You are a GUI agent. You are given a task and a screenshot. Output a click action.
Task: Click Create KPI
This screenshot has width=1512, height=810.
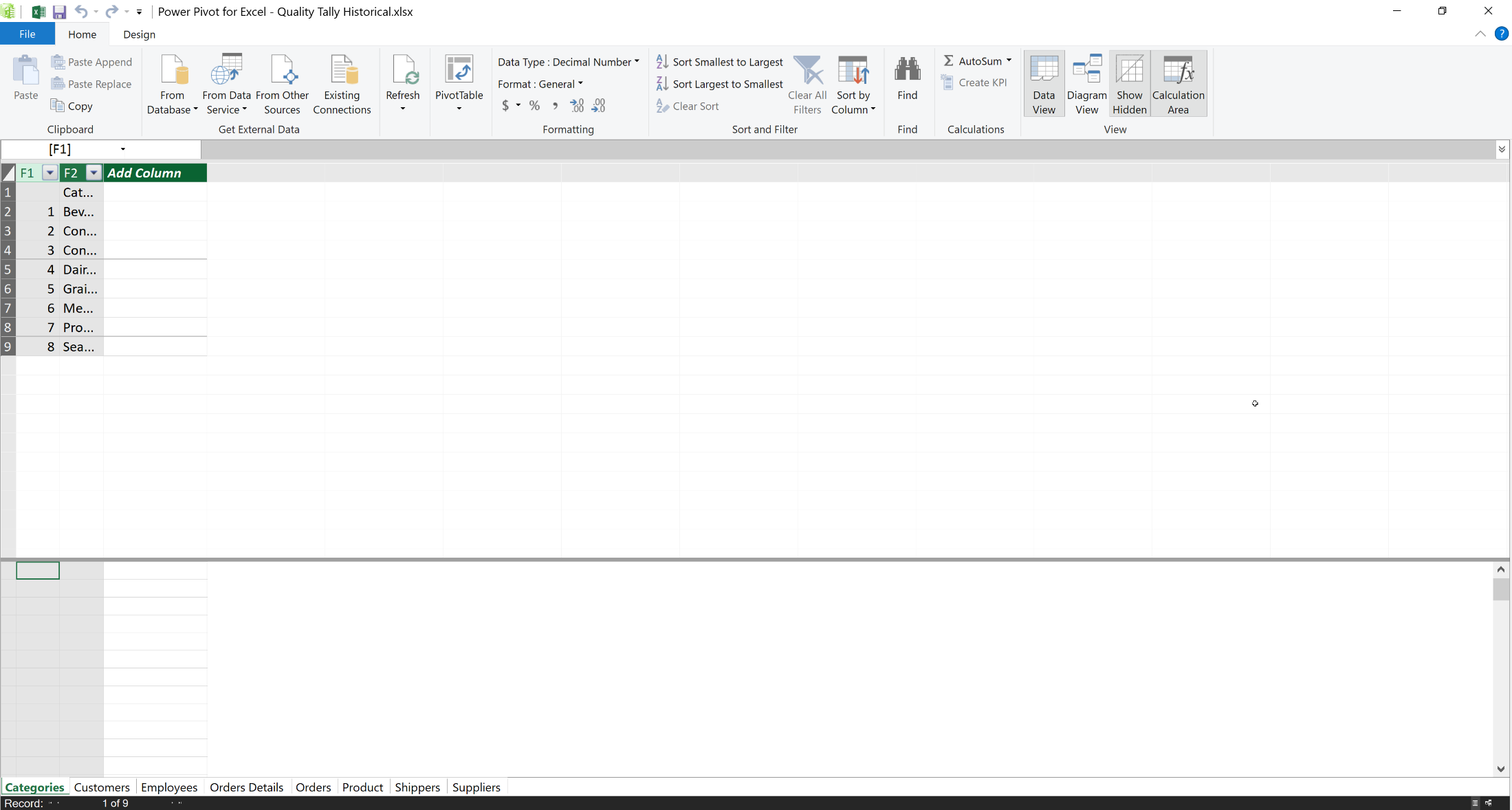pyautogui.click(x=974, y=83)
